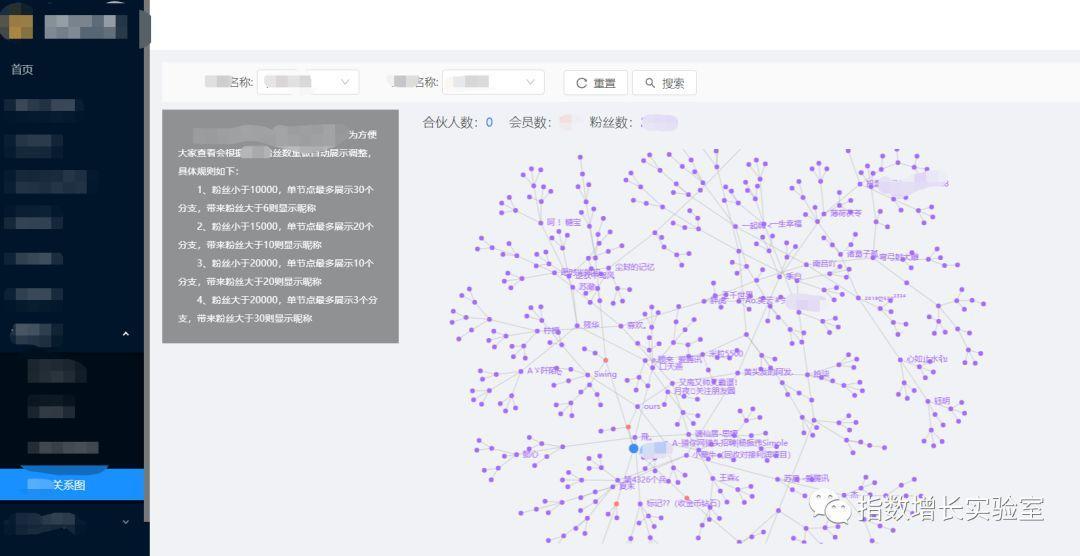
Task: Click the 搜索 (search) button
Action: (x=665, y=83)
